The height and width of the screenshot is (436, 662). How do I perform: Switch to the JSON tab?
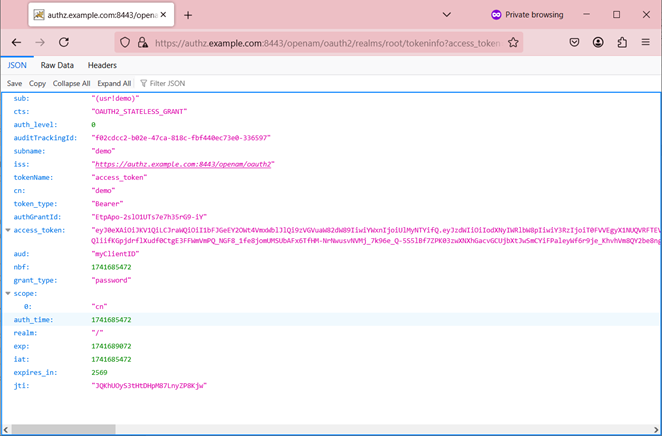coord(17,65)
